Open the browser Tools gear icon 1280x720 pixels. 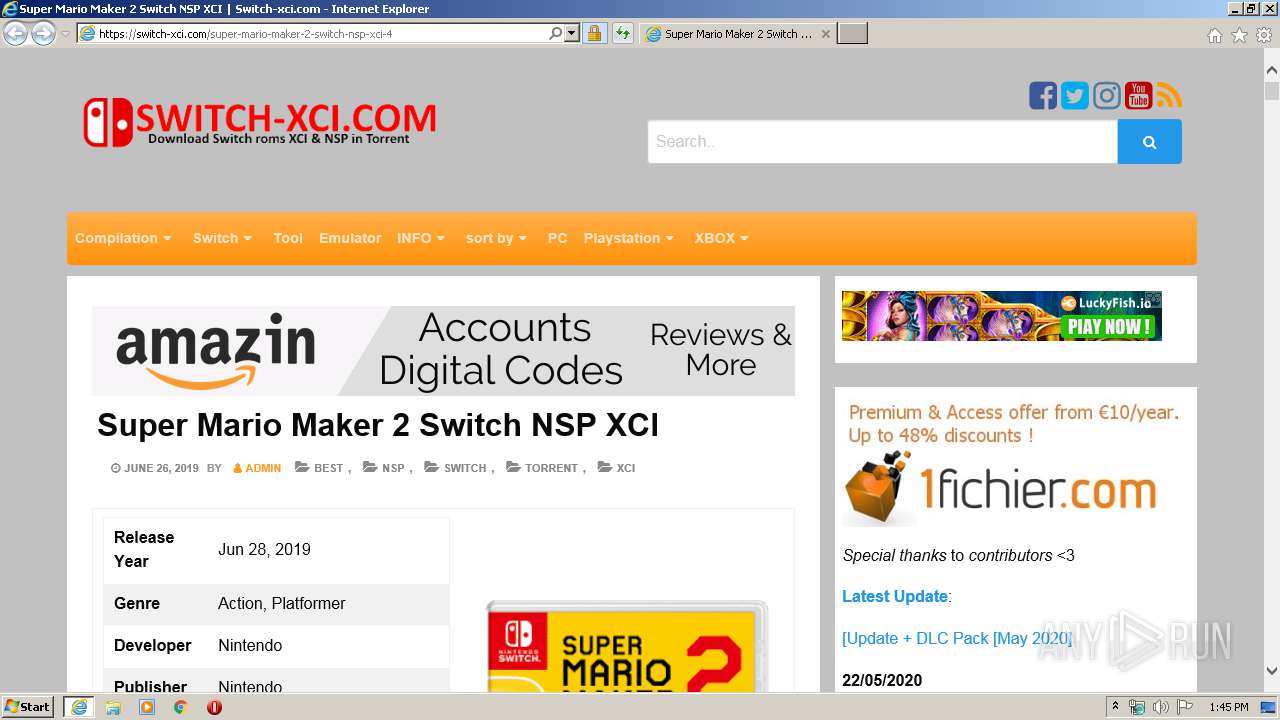(x=1264, y=35)
